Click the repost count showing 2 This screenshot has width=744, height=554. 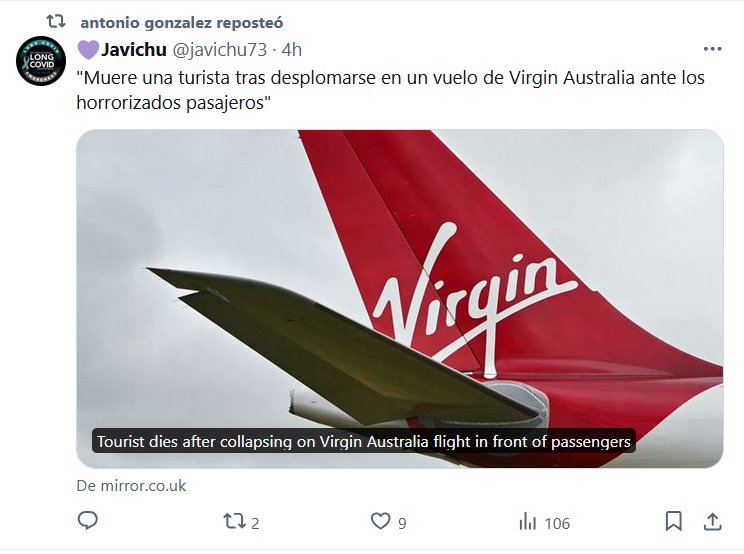(255, 524)
